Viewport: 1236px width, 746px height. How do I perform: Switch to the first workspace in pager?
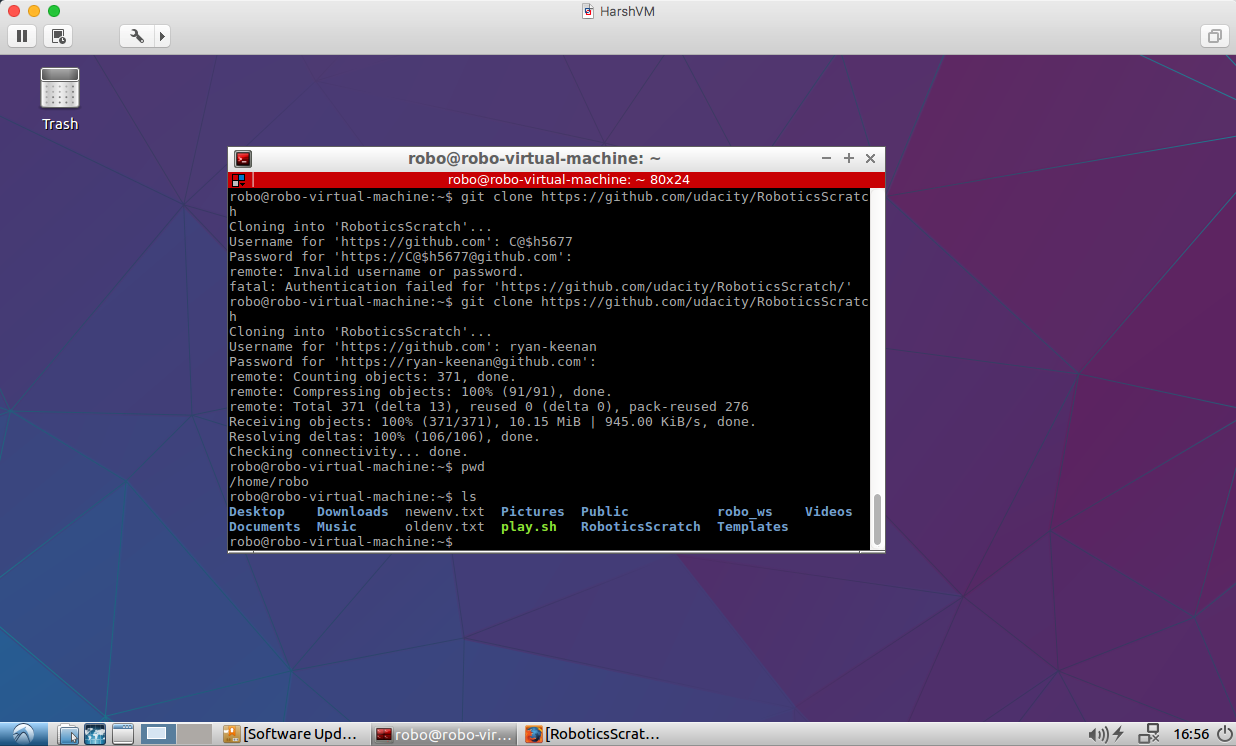[156, 734]
